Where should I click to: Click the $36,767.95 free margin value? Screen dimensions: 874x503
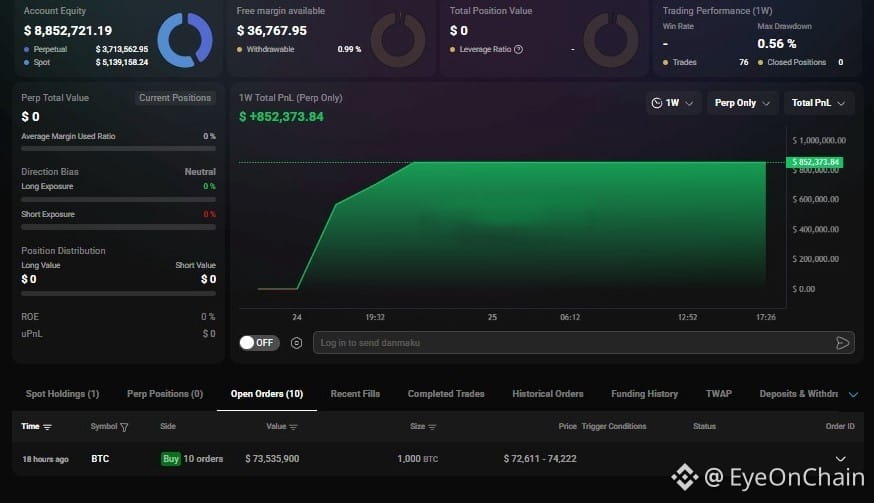[271, 31]
